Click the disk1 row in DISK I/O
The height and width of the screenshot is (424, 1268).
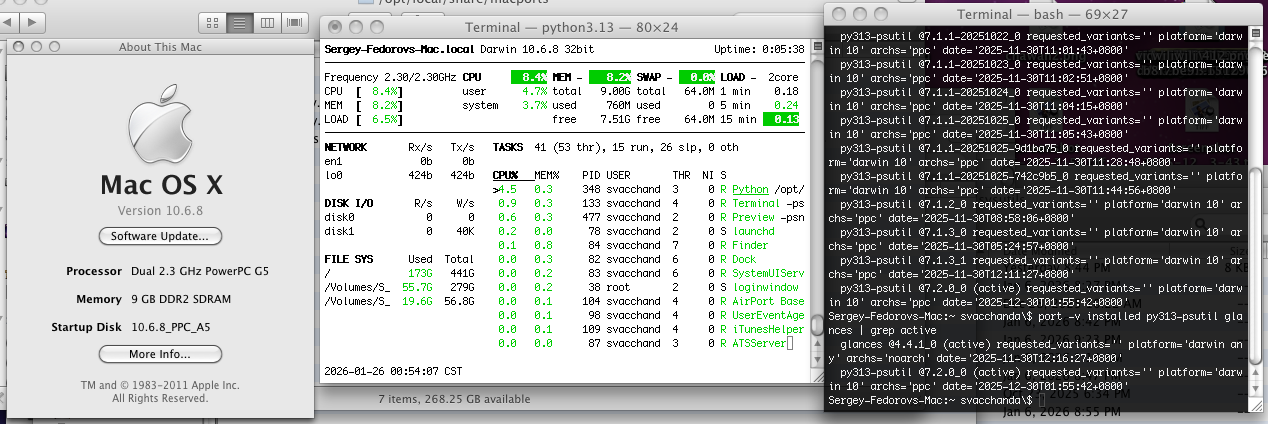coord(400,231)
